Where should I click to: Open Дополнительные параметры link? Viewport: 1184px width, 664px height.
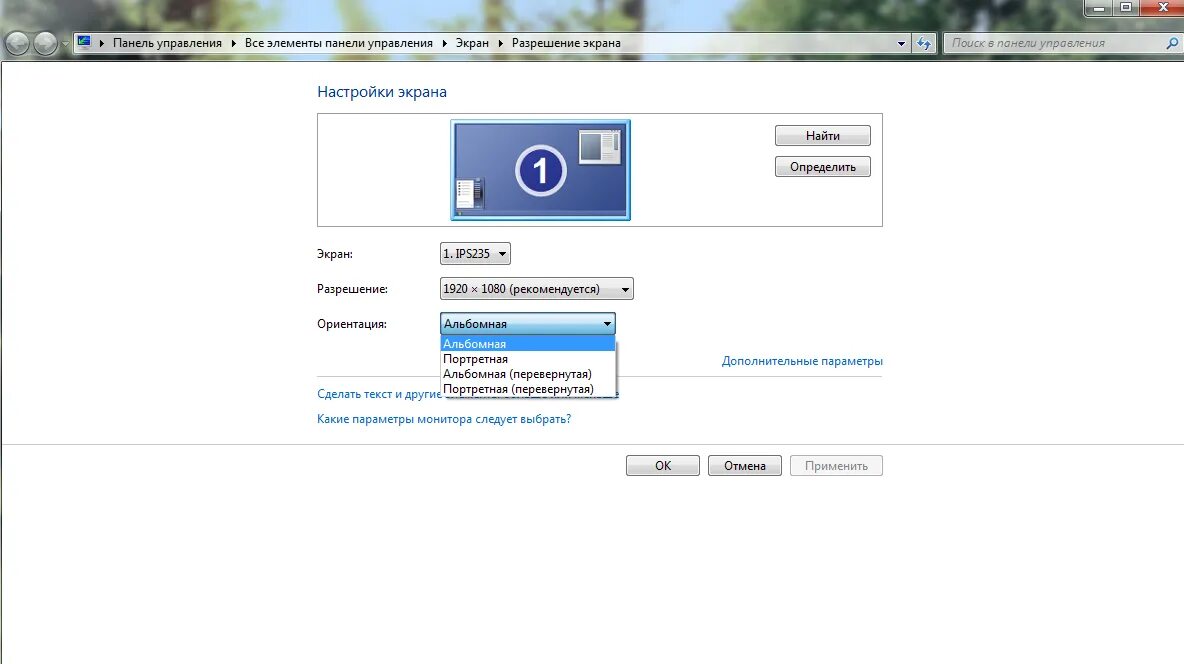(802, 361)
